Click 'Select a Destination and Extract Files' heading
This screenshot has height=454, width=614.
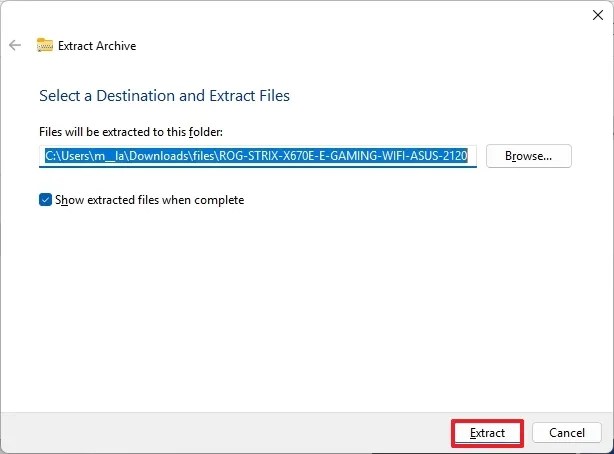point(164,96)
